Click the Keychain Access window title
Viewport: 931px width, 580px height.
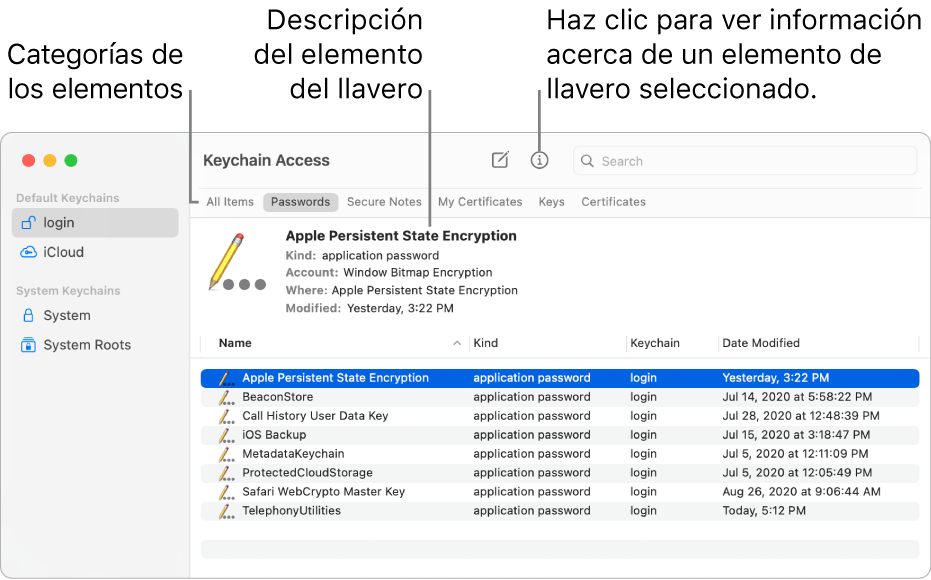[x=267, y=160]
